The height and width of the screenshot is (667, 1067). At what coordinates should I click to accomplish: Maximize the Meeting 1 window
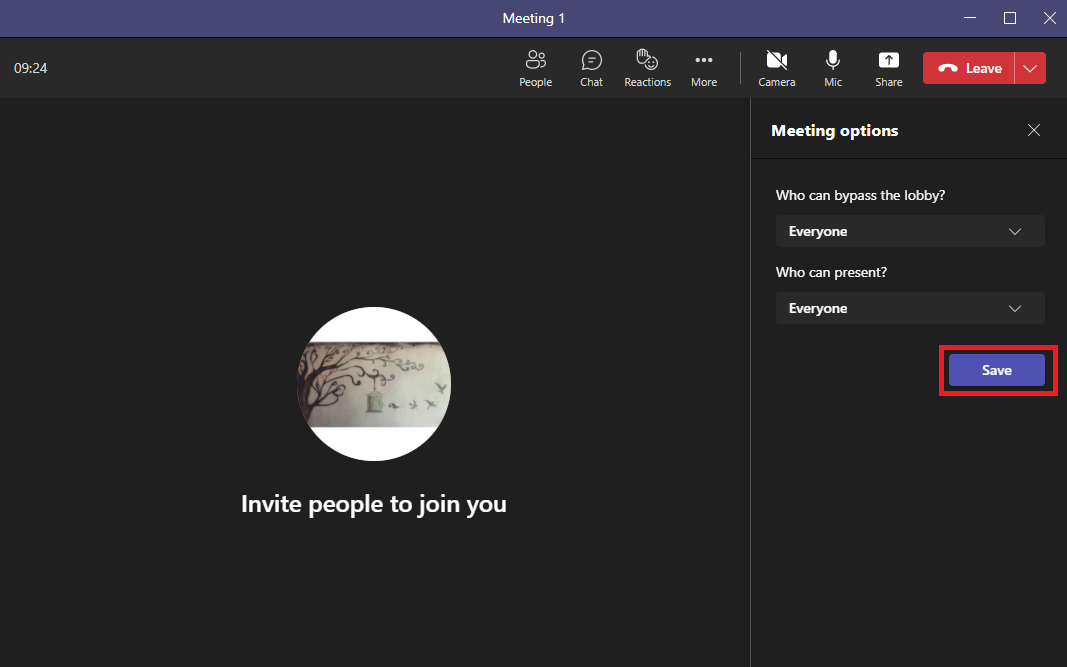(1010, 18)
